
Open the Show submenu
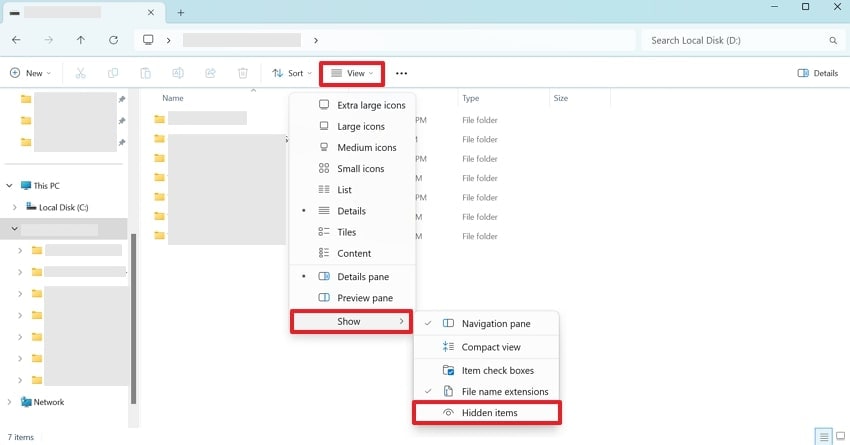coord(351,321)
